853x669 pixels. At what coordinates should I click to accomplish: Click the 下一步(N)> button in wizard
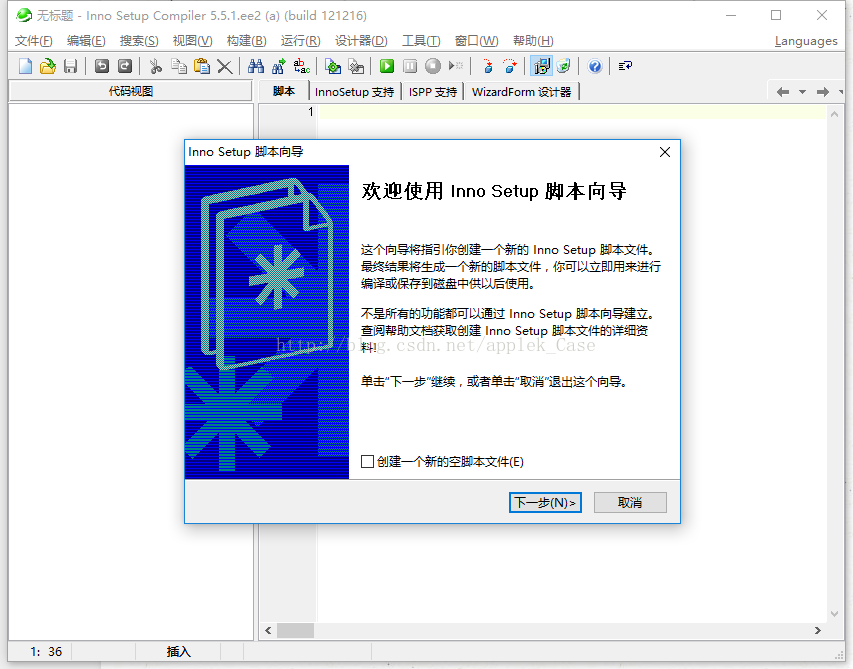tap(545, 503)
